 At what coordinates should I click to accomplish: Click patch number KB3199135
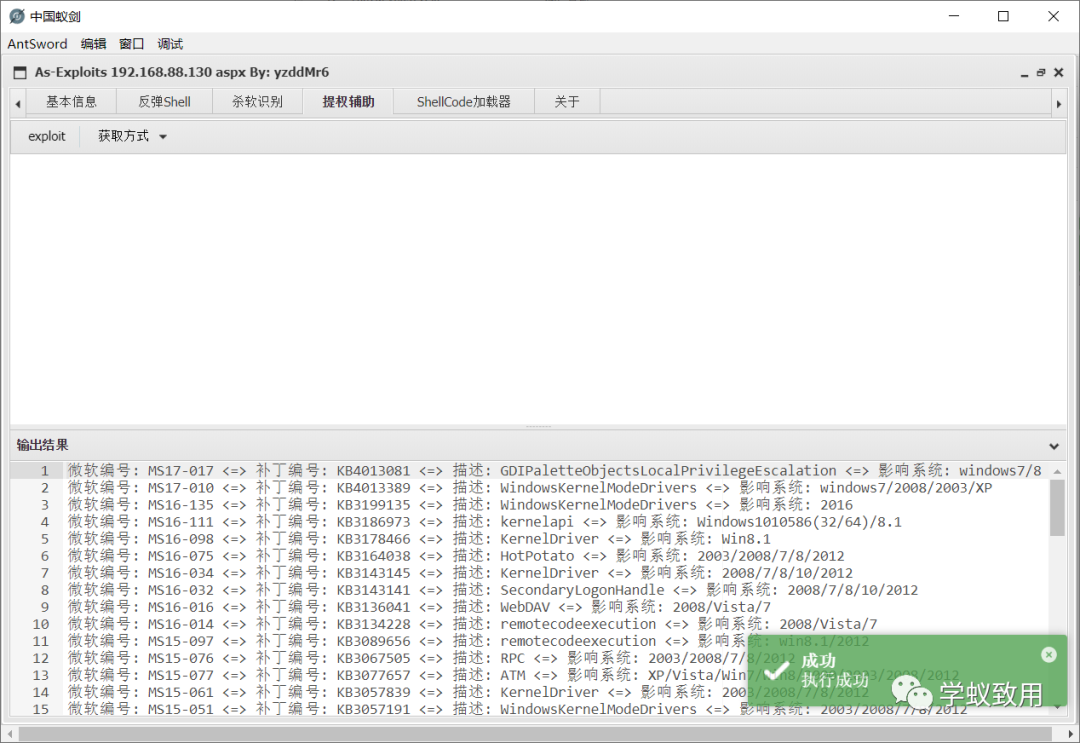pos(373,505)
